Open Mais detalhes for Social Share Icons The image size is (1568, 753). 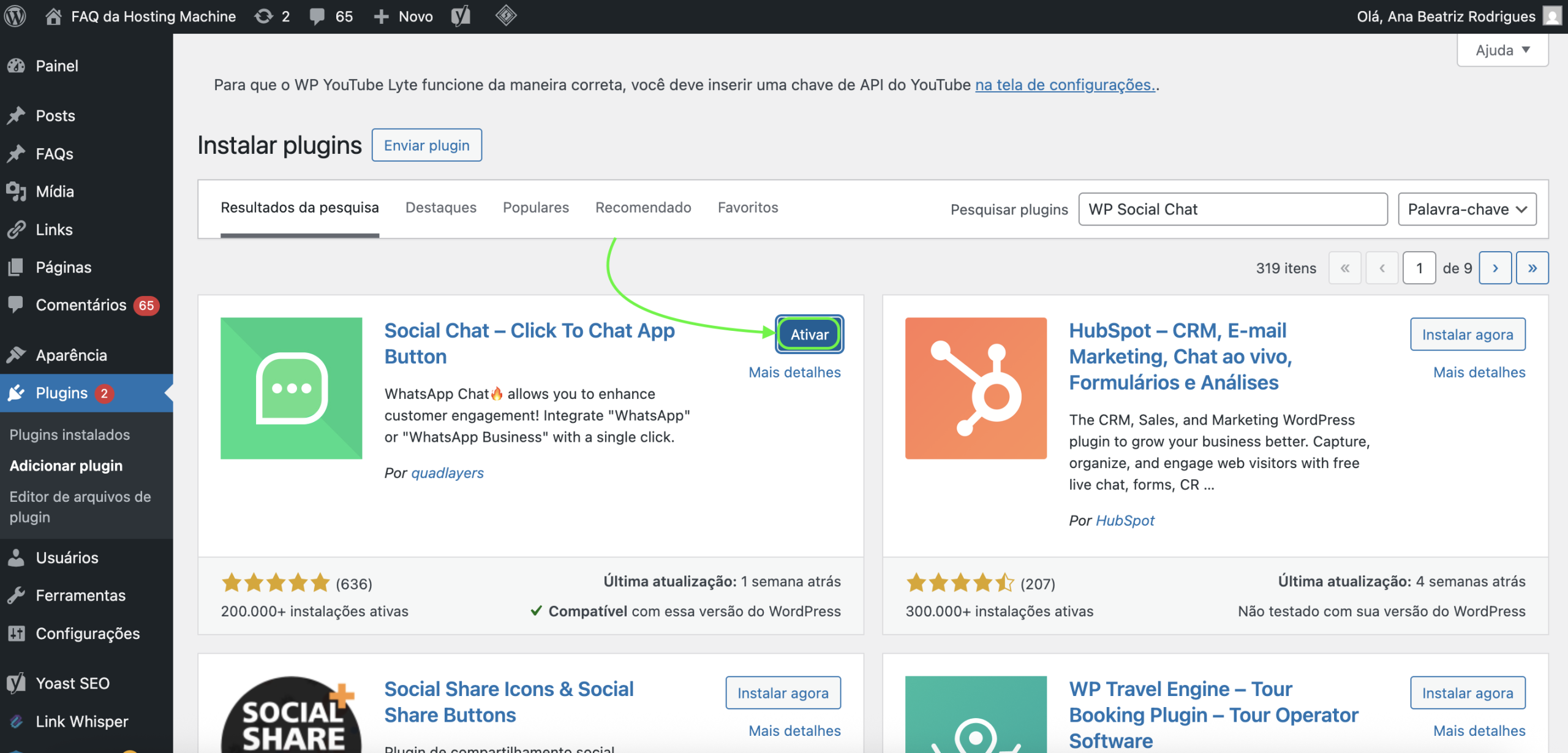(x=794, y=730)
